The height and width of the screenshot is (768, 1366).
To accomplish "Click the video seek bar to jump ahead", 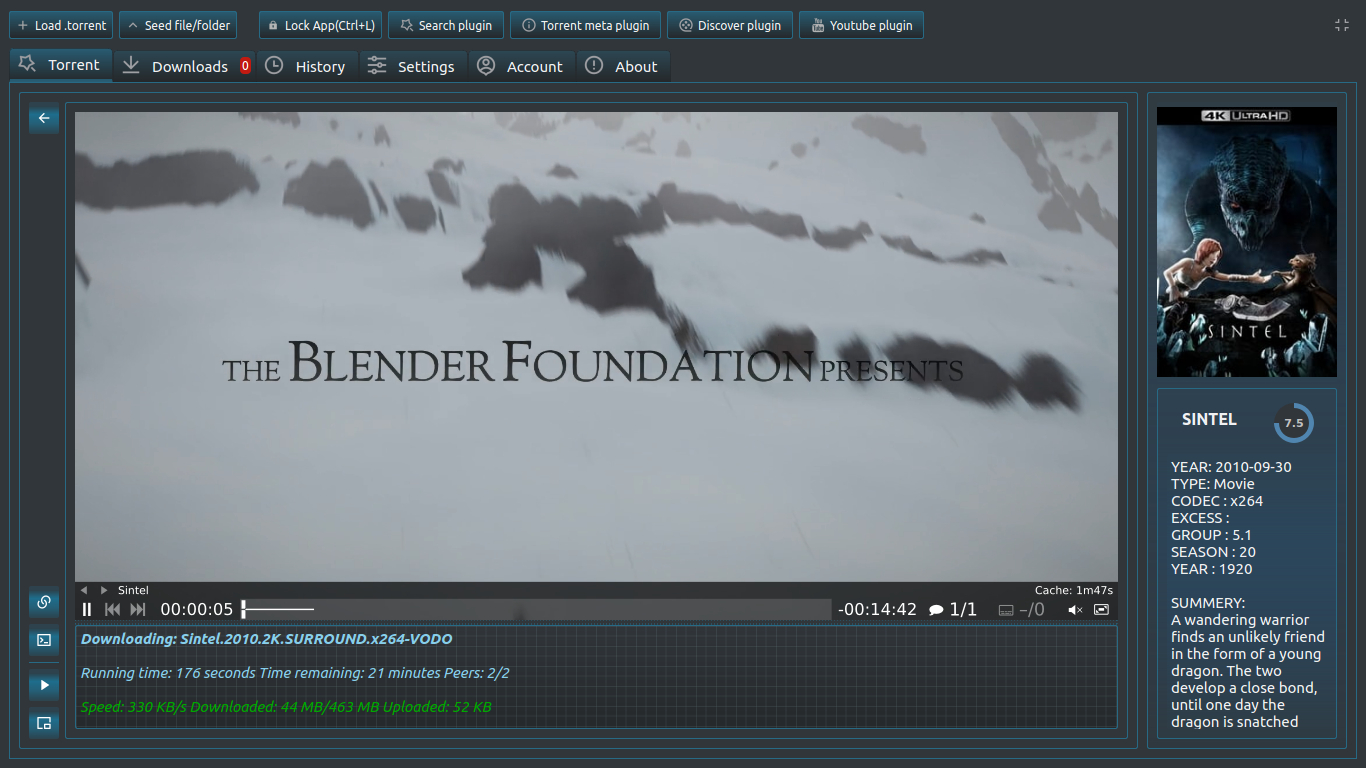I will coord(536,609).
